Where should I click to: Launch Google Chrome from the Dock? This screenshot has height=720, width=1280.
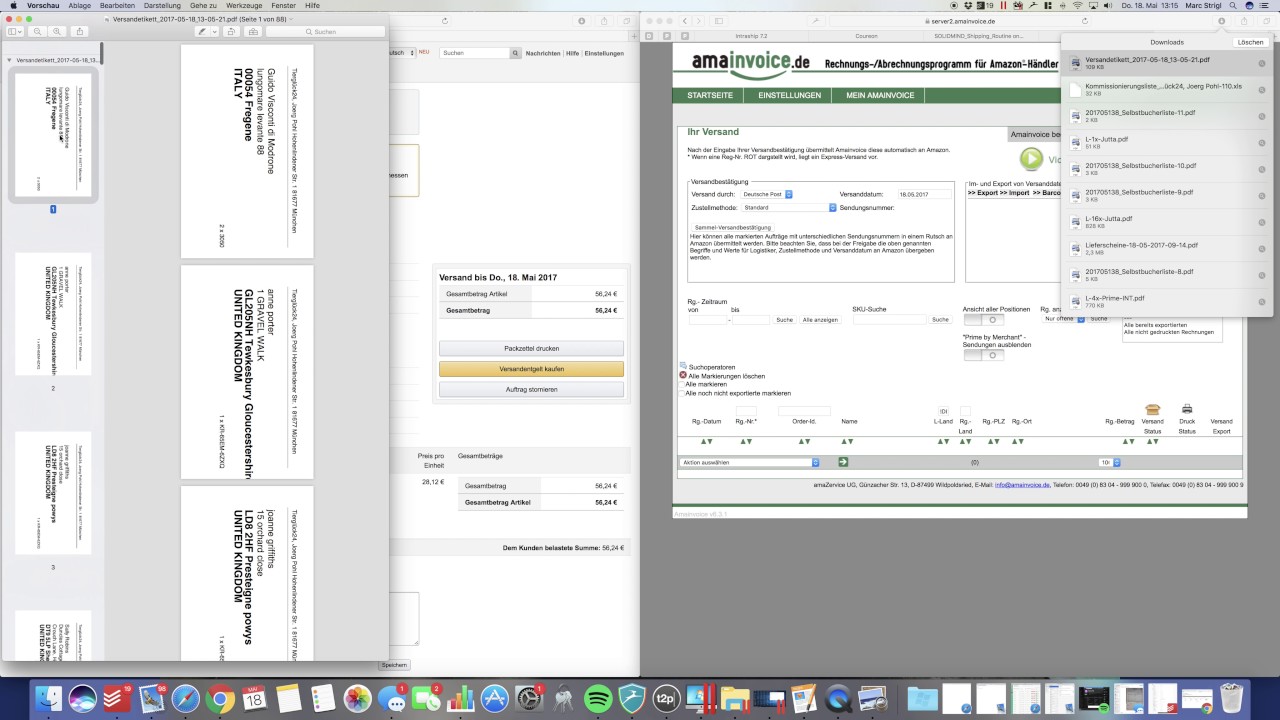(x=220, y=698)
